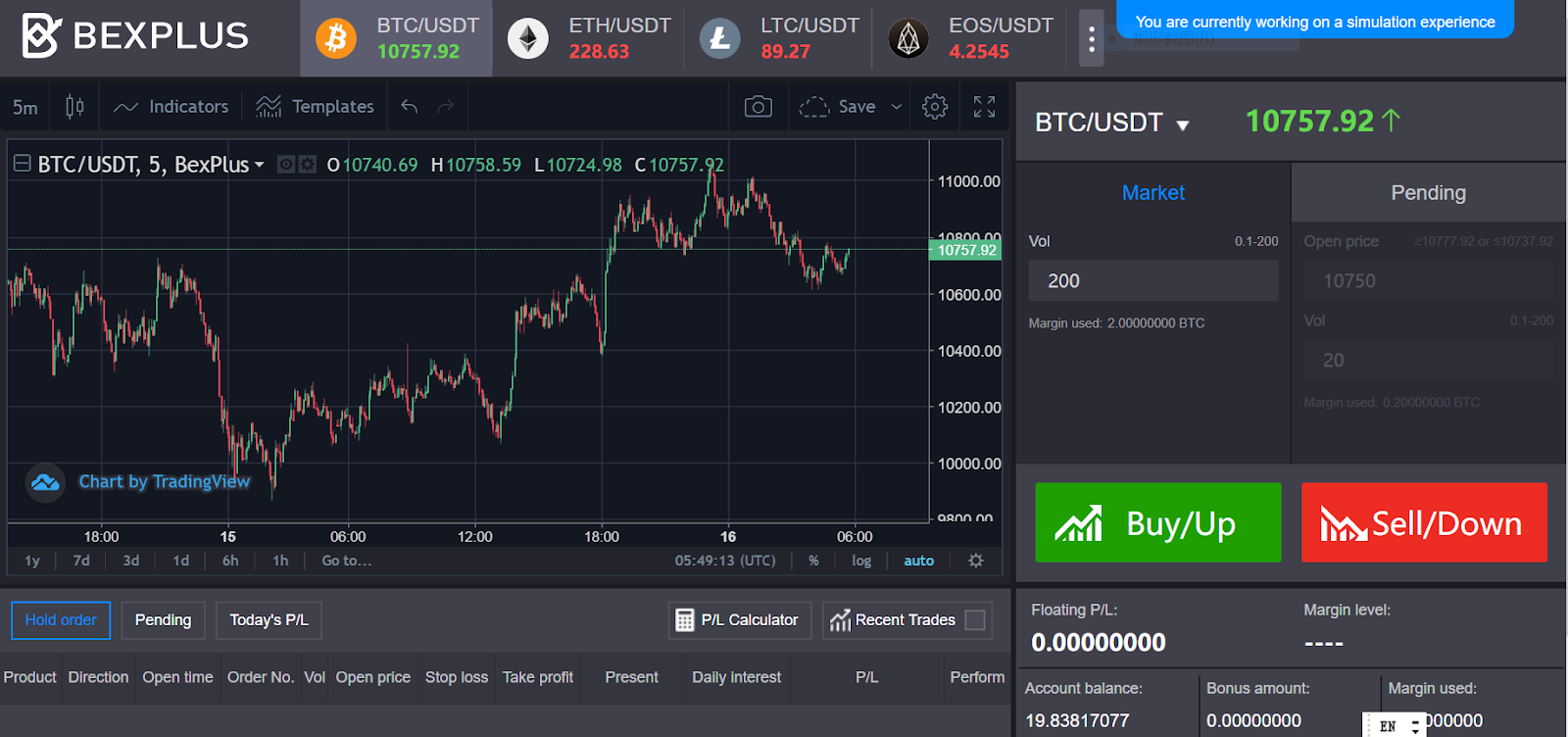Set chart range to 1y
Screen dimensions: 1568x737
pos(32,561)
